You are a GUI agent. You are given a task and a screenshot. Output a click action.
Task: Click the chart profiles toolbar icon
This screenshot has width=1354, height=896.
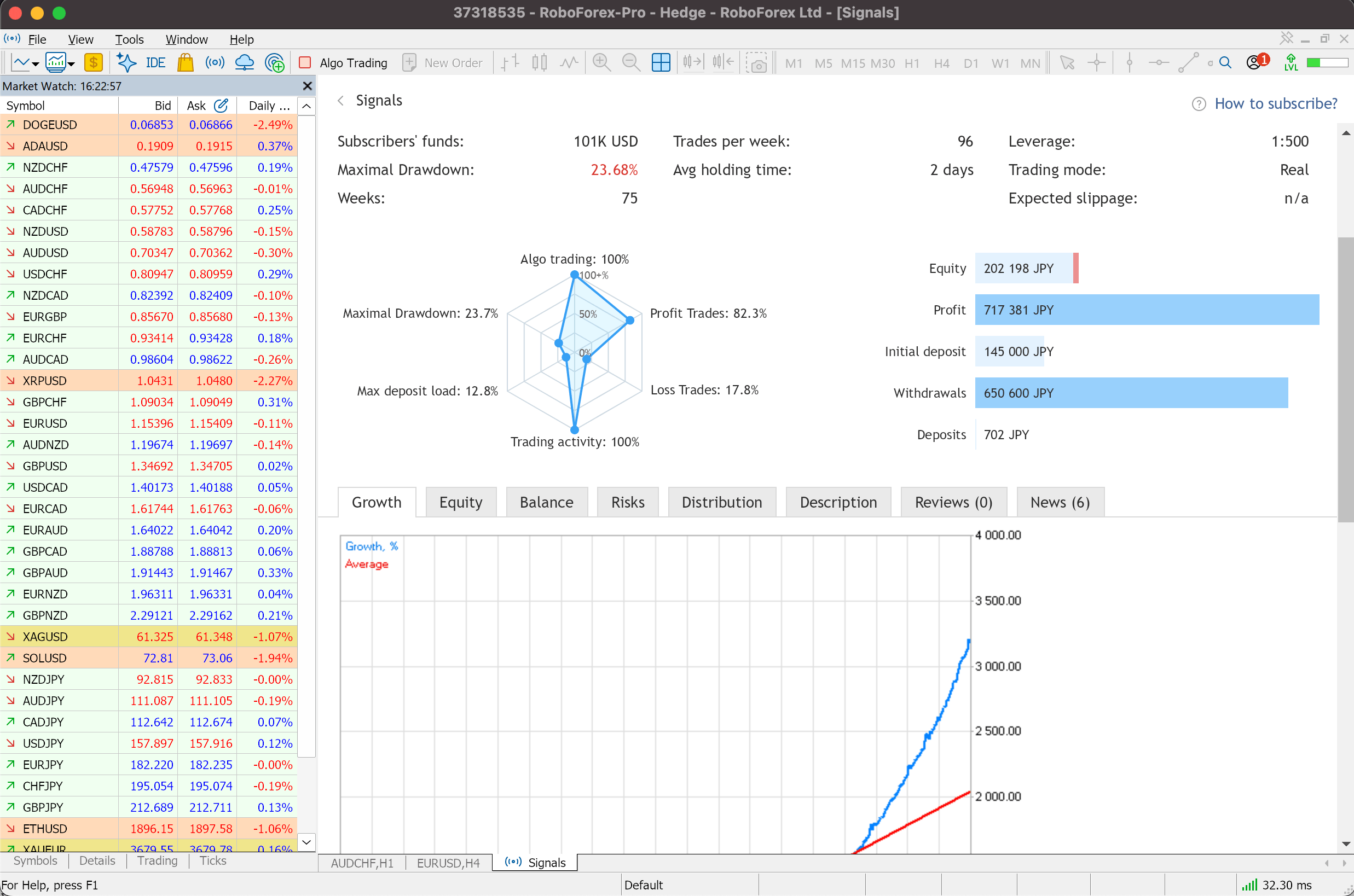55,62
